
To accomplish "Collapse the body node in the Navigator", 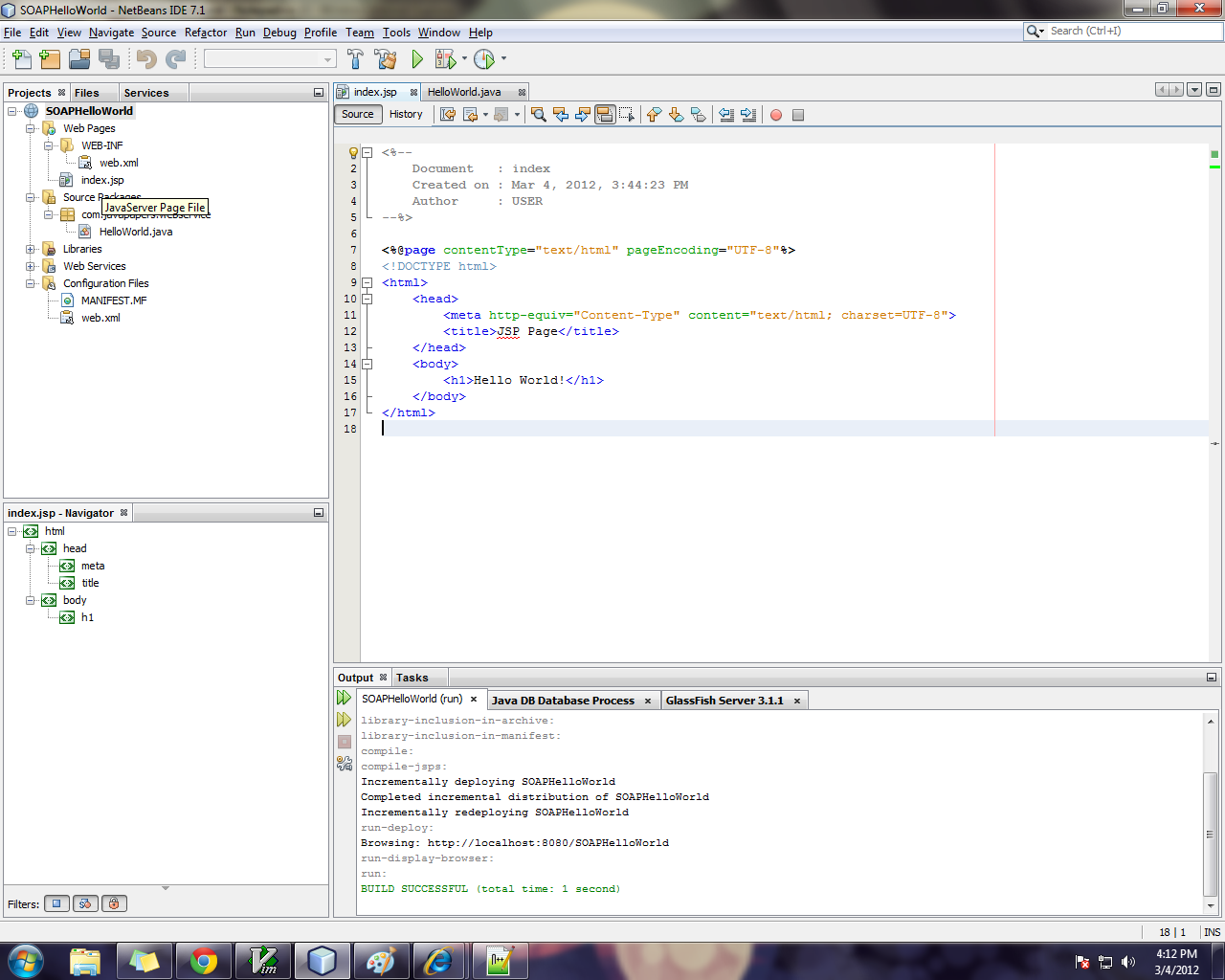I will (32, 600).
